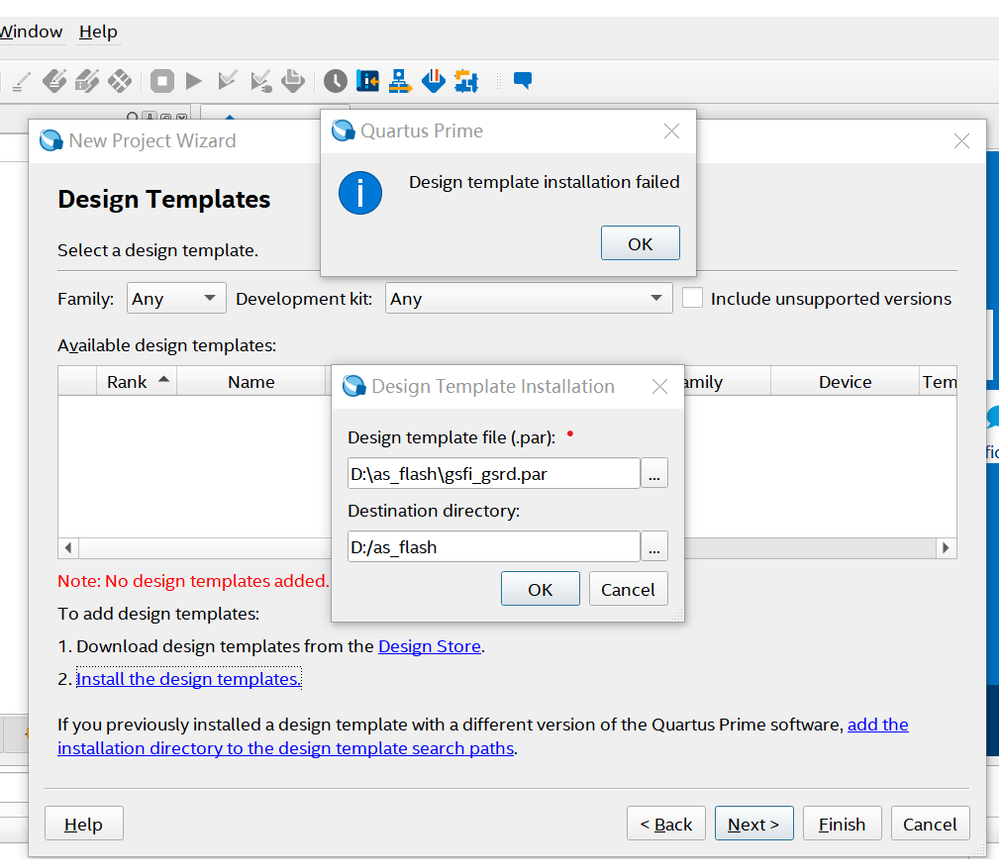Click the templates list horizontal scrollbar right arrow
This screenshot has height=859, width=999.
[x=946, y=548]
